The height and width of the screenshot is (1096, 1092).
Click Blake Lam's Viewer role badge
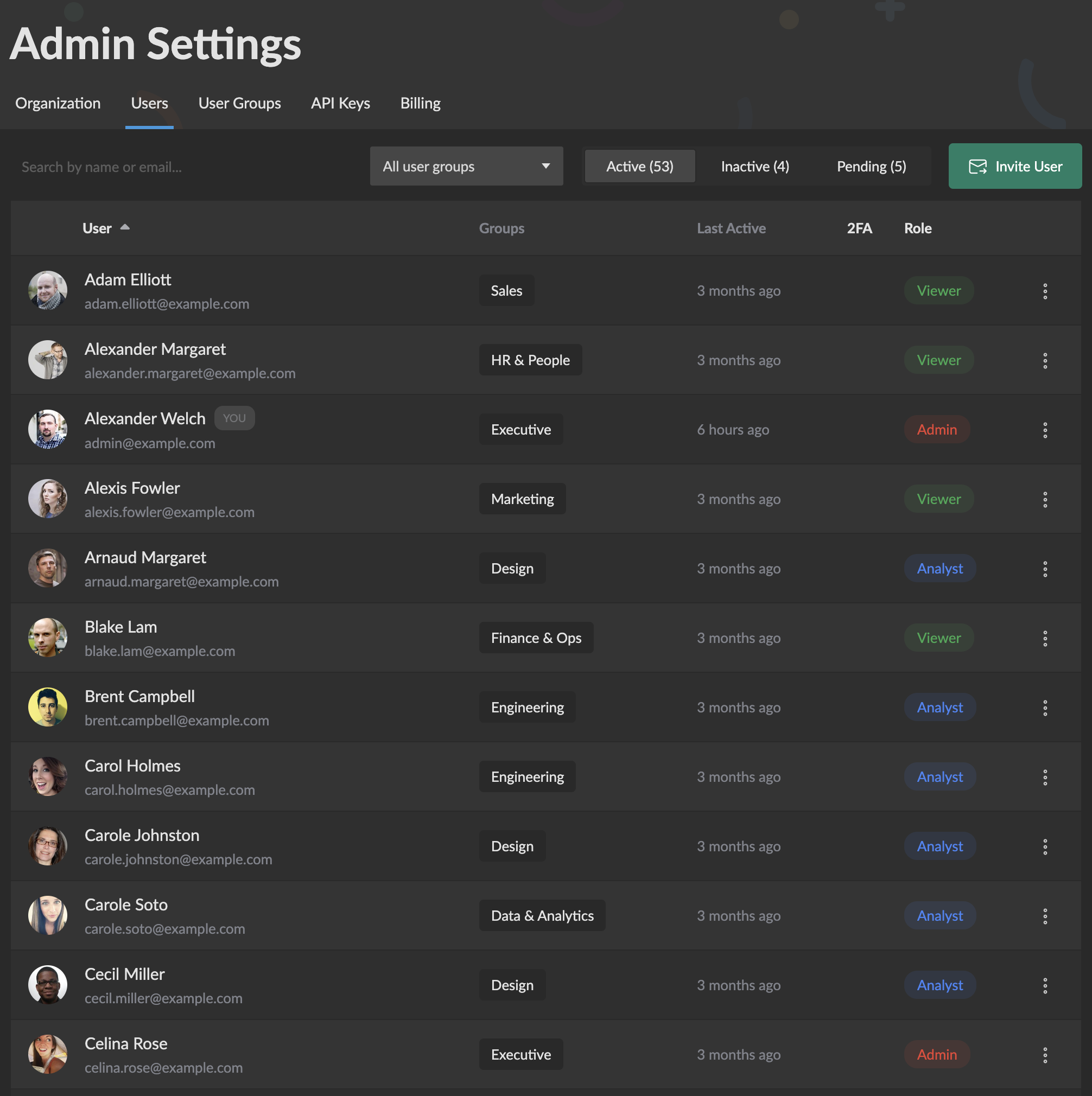[x=939, y=638]
